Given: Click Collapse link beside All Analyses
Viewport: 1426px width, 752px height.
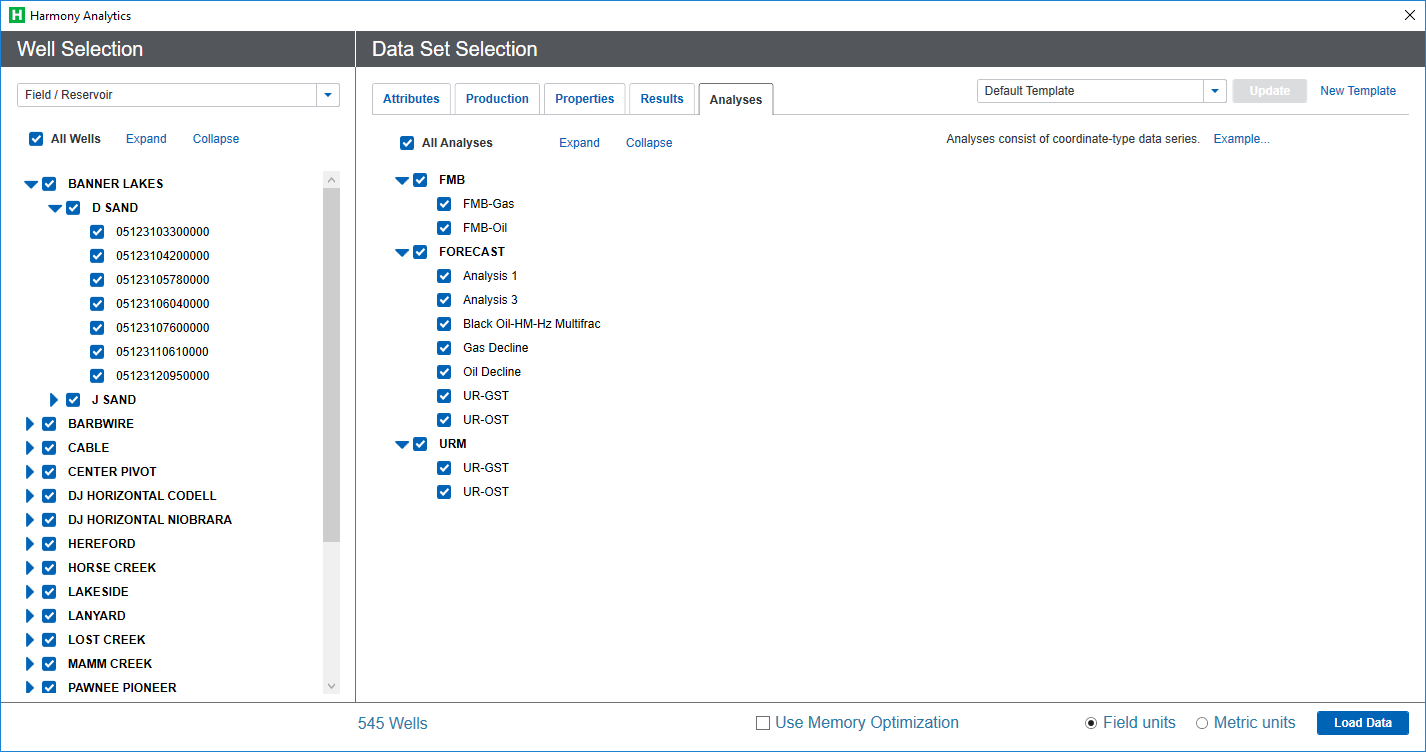Looking at the screenshot, I should tap(649, 143).
